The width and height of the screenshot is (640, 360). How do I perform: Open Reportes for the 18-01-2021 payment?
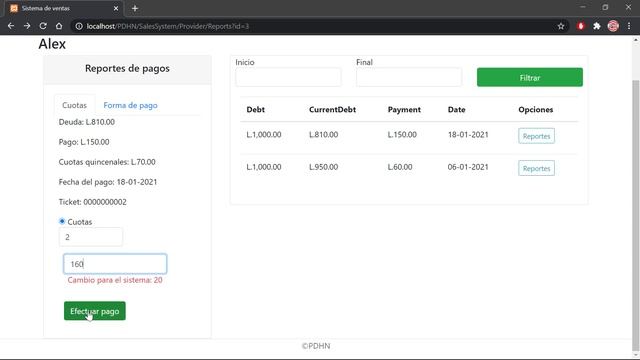536,136
